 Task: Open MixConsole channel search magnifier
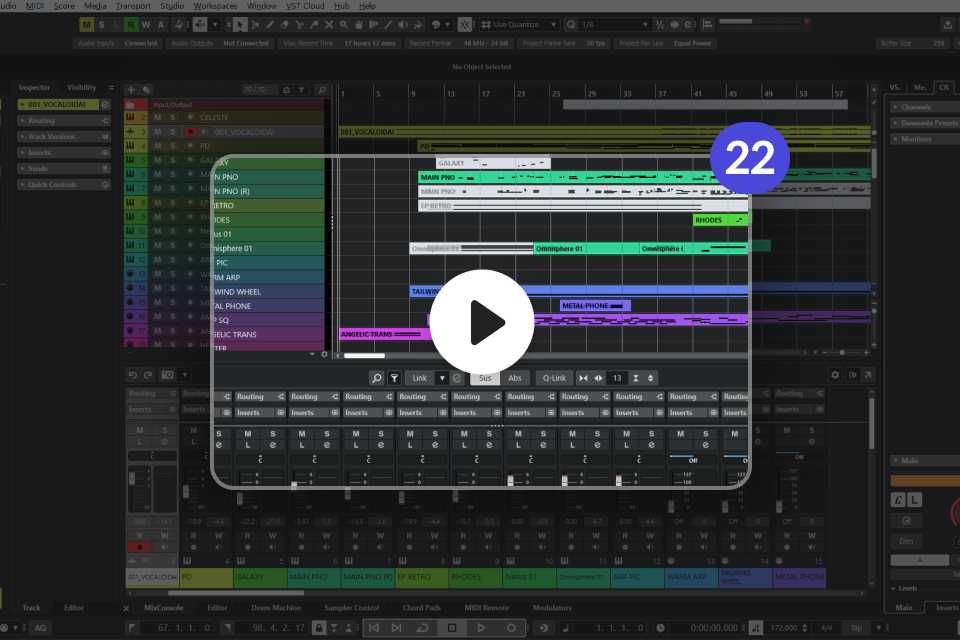pos(377,378)
